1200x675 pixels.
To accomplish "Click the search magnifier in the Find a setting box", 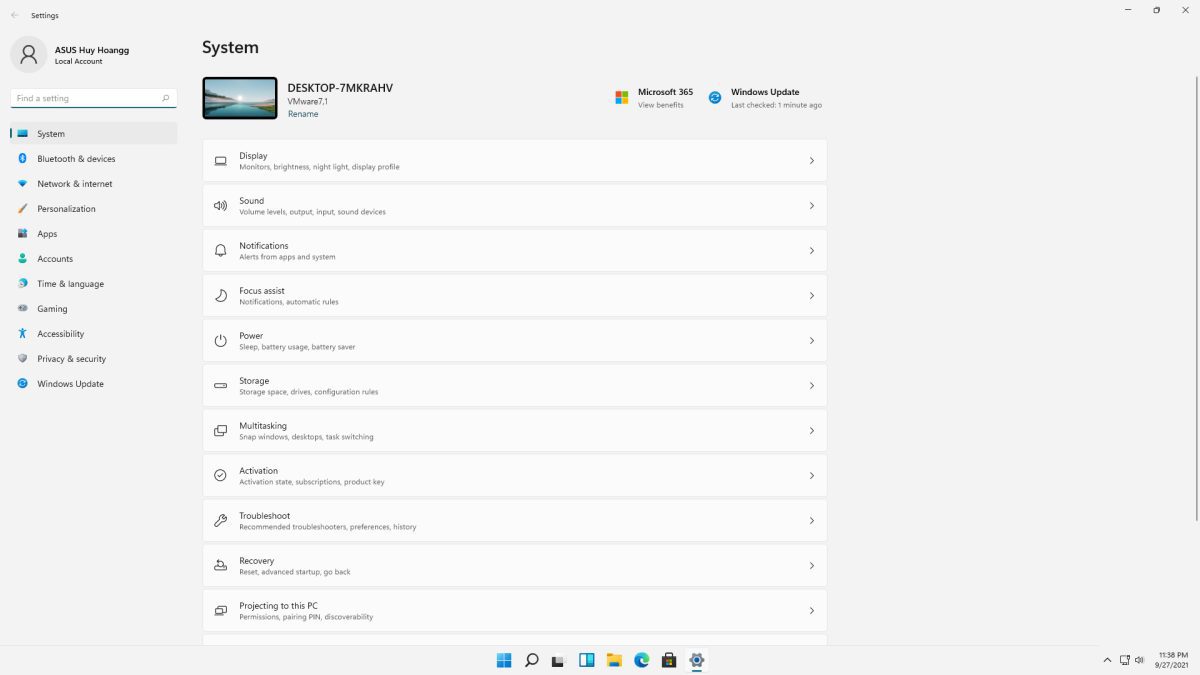I will 166,98.
